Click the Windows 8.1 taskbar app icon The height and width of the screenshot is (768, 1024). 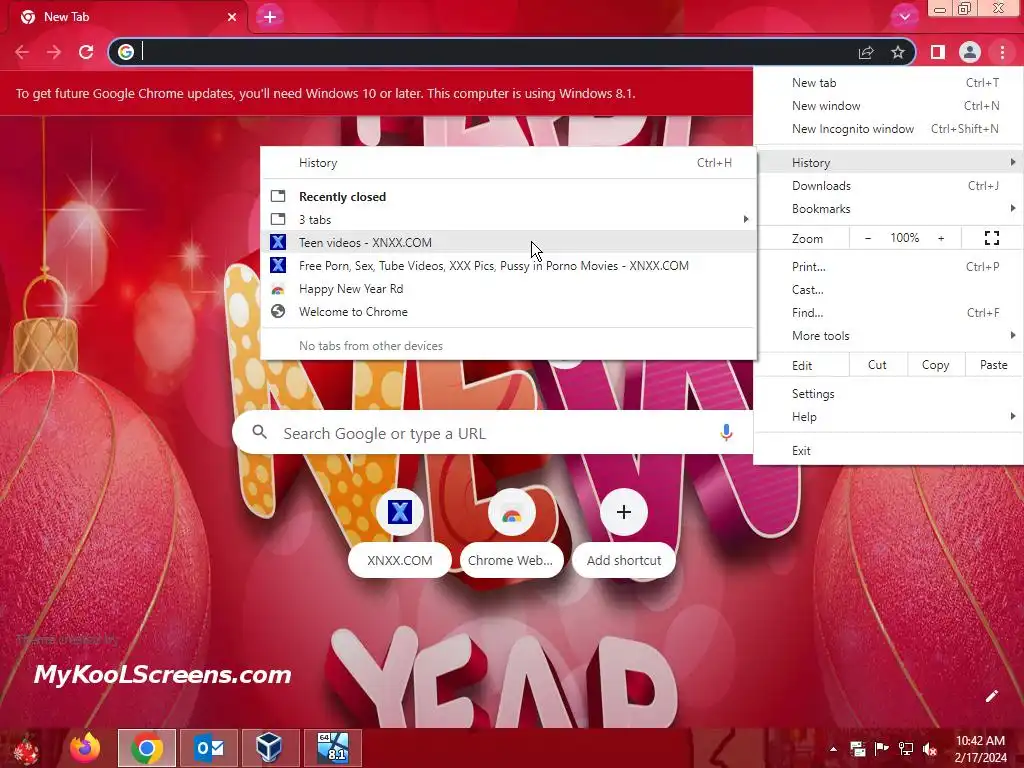click(x=332, y=748)
